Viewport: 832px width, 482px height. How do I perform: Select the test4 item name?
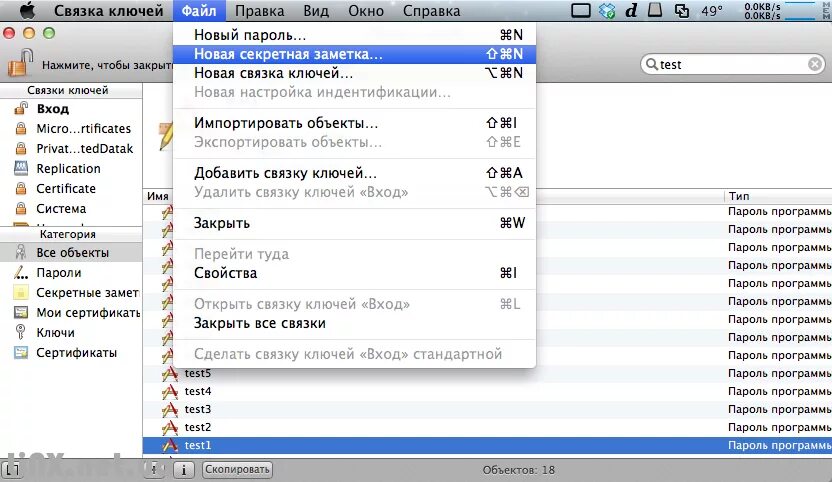pos(198,392)
